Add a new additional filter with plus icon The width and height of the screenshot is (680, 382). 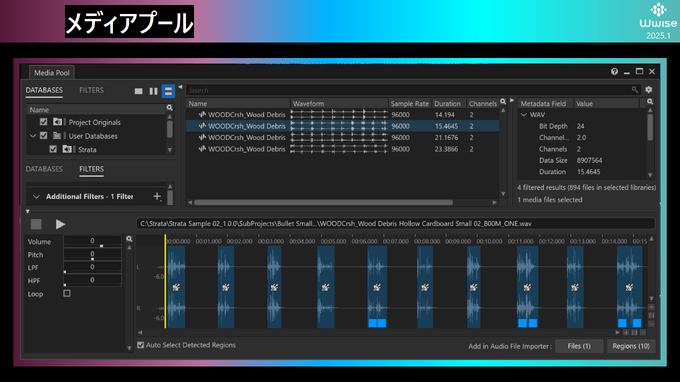coord(157,196)
